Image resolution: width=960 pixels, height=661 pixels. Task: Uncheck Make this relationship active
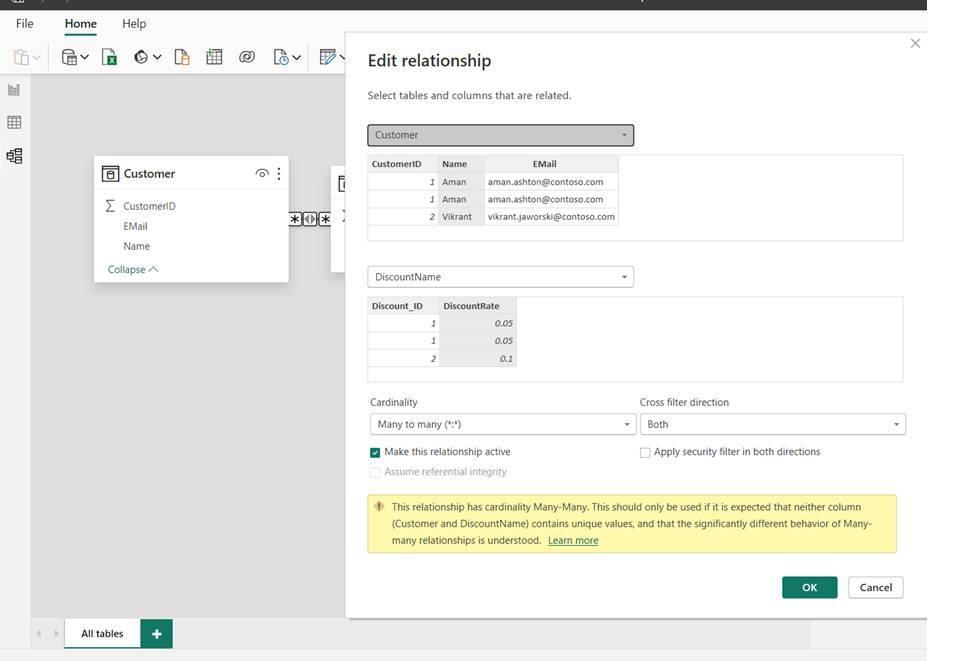point(375,452)
